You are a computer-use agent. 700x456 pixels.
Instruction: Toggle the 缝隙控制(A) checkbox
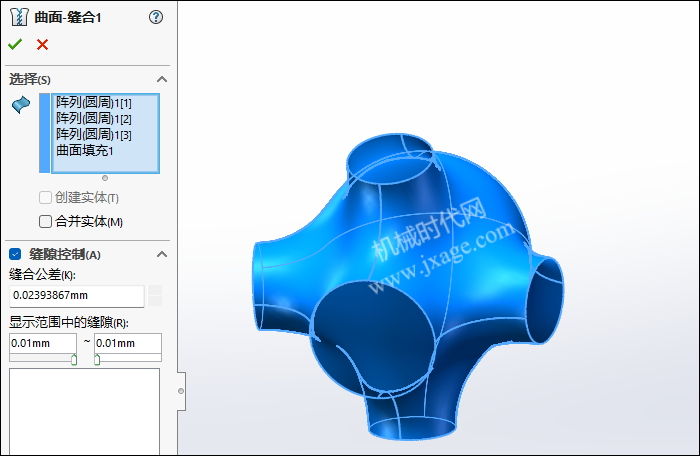point(15,254)
